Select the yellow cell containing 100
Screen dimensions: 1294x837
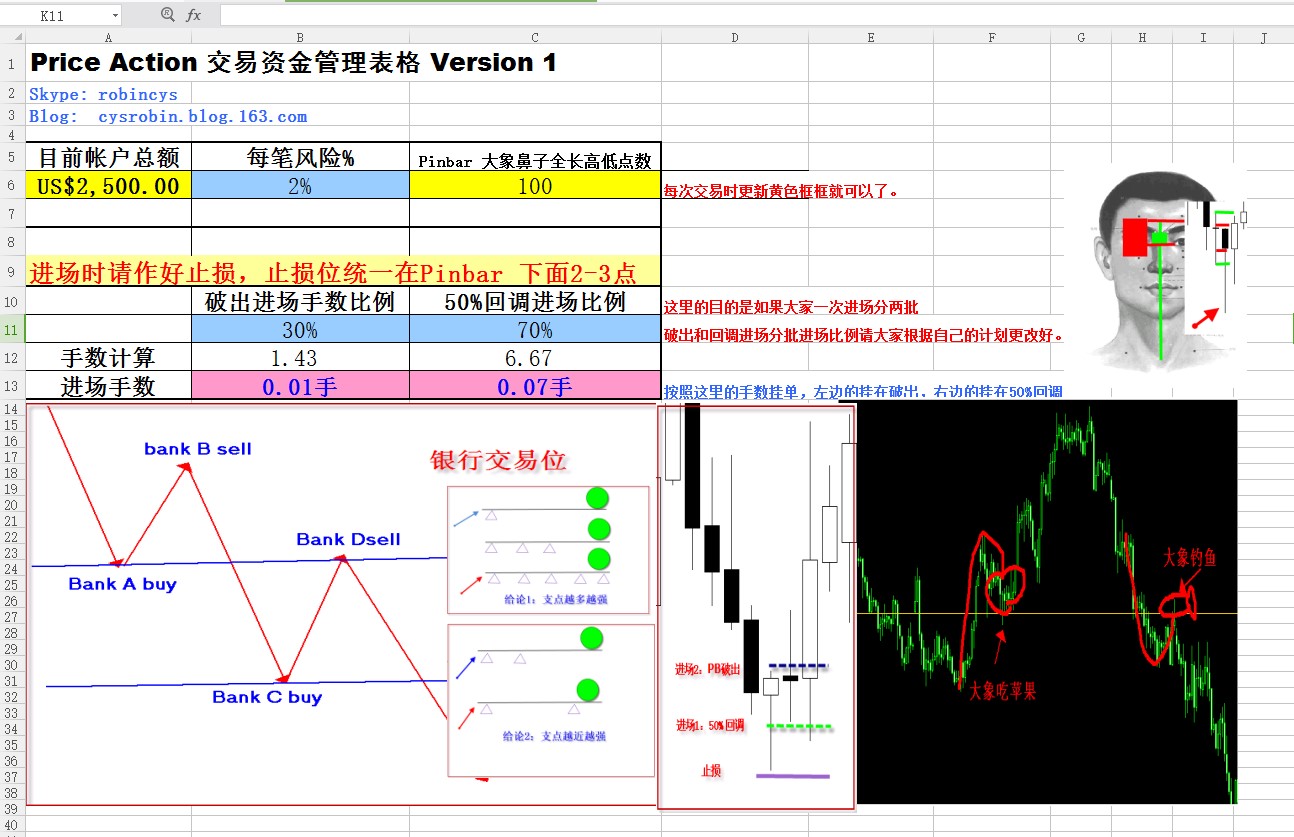coord(535,185)
